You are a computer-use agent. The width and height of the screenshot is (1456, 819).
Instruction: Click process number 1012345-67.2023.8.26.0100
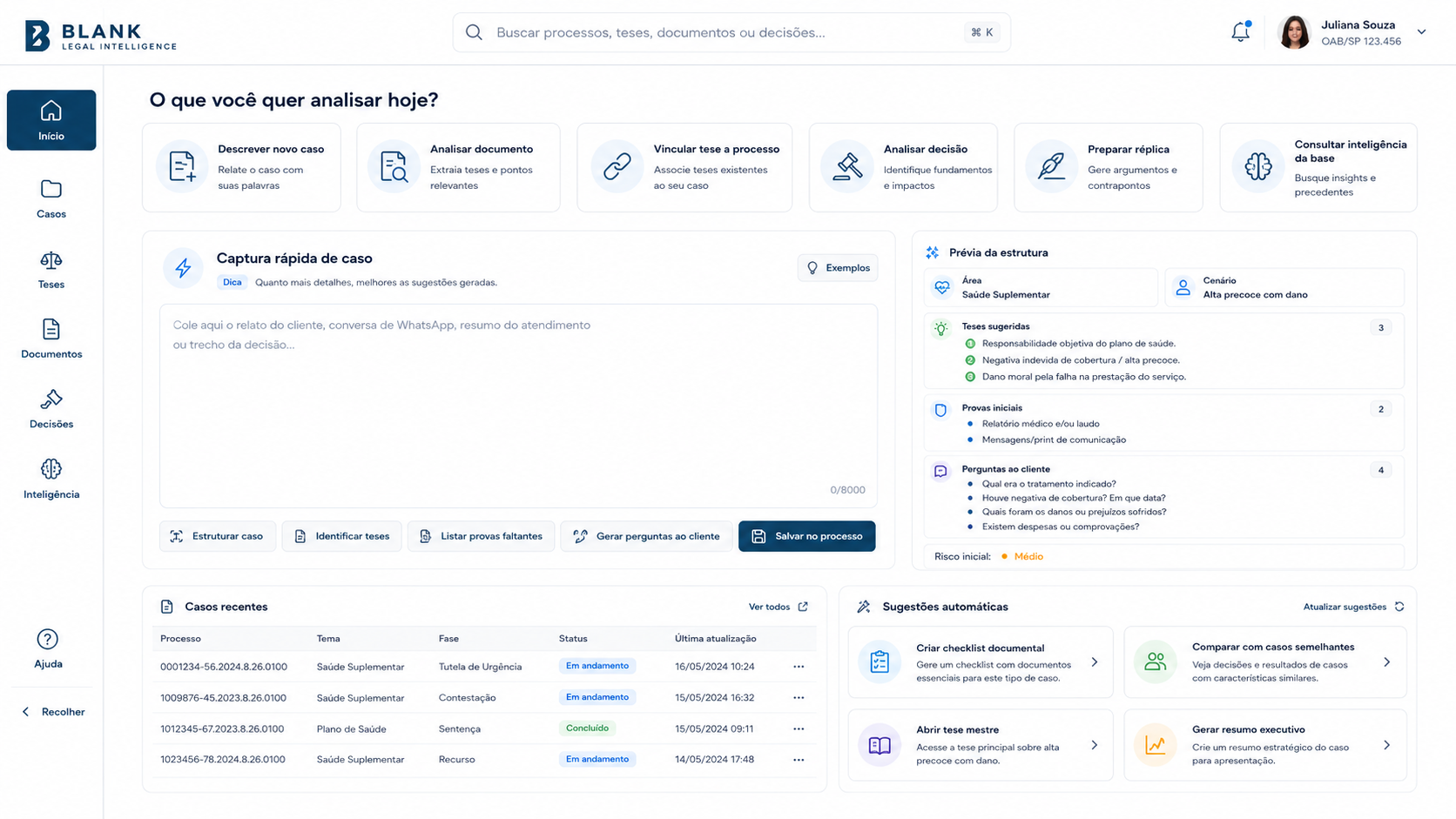tap(222, 729)
